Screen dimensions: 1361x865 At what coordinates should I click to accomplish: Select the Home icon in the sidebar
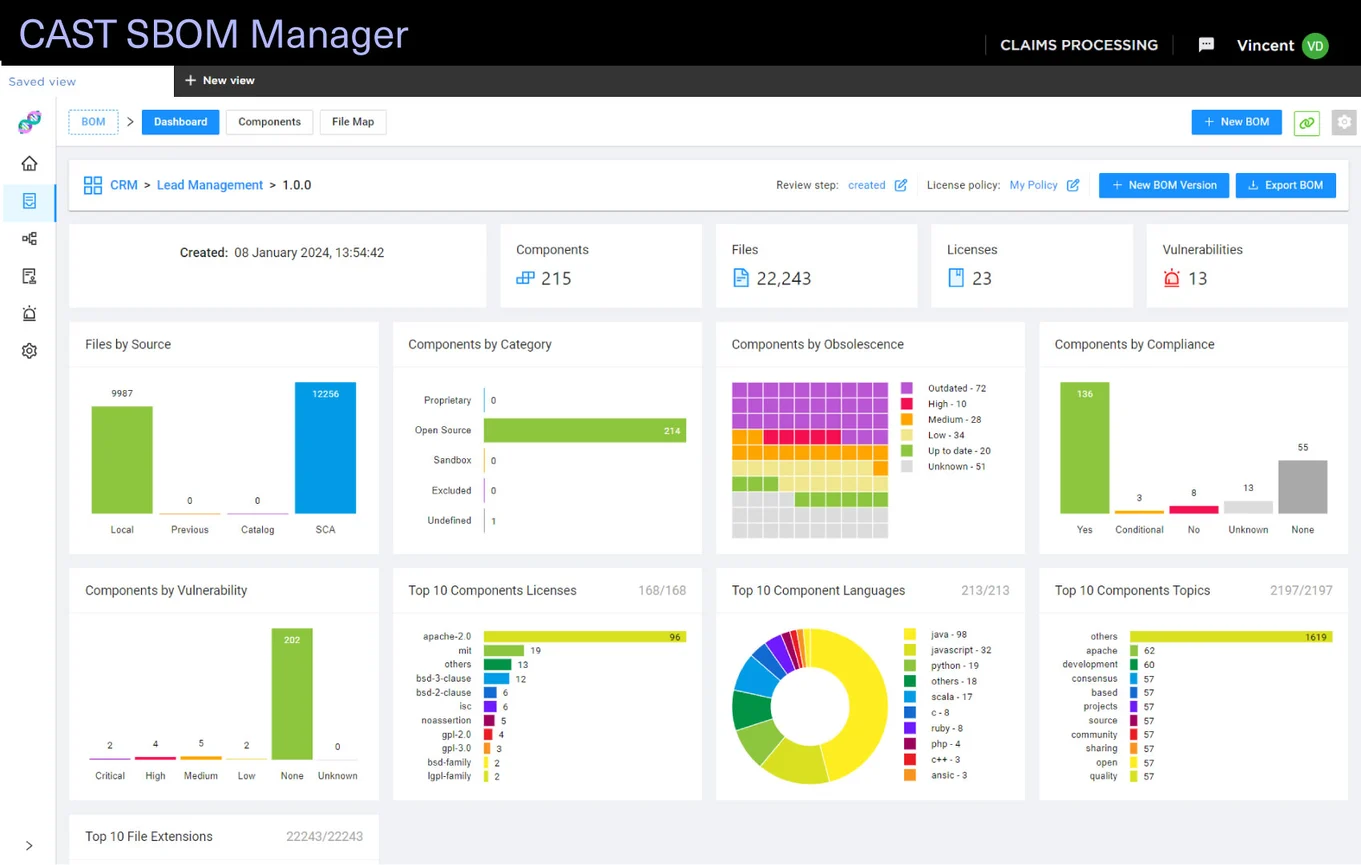click(x=28, y=162)
